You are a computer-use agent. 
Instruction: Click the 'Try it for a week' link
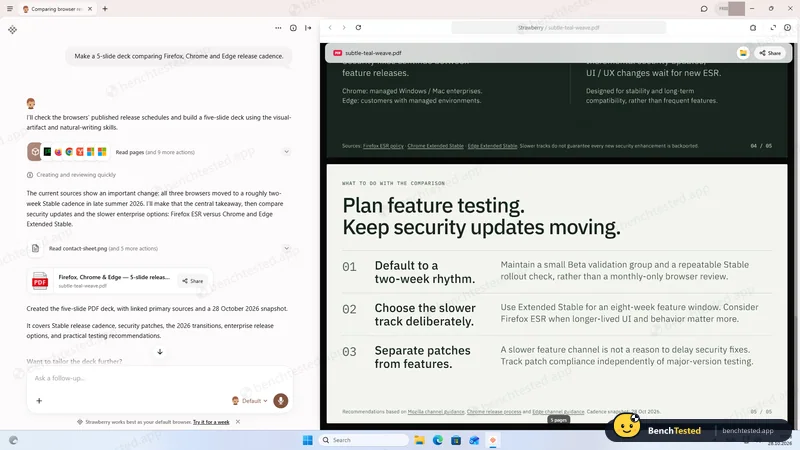211,422
